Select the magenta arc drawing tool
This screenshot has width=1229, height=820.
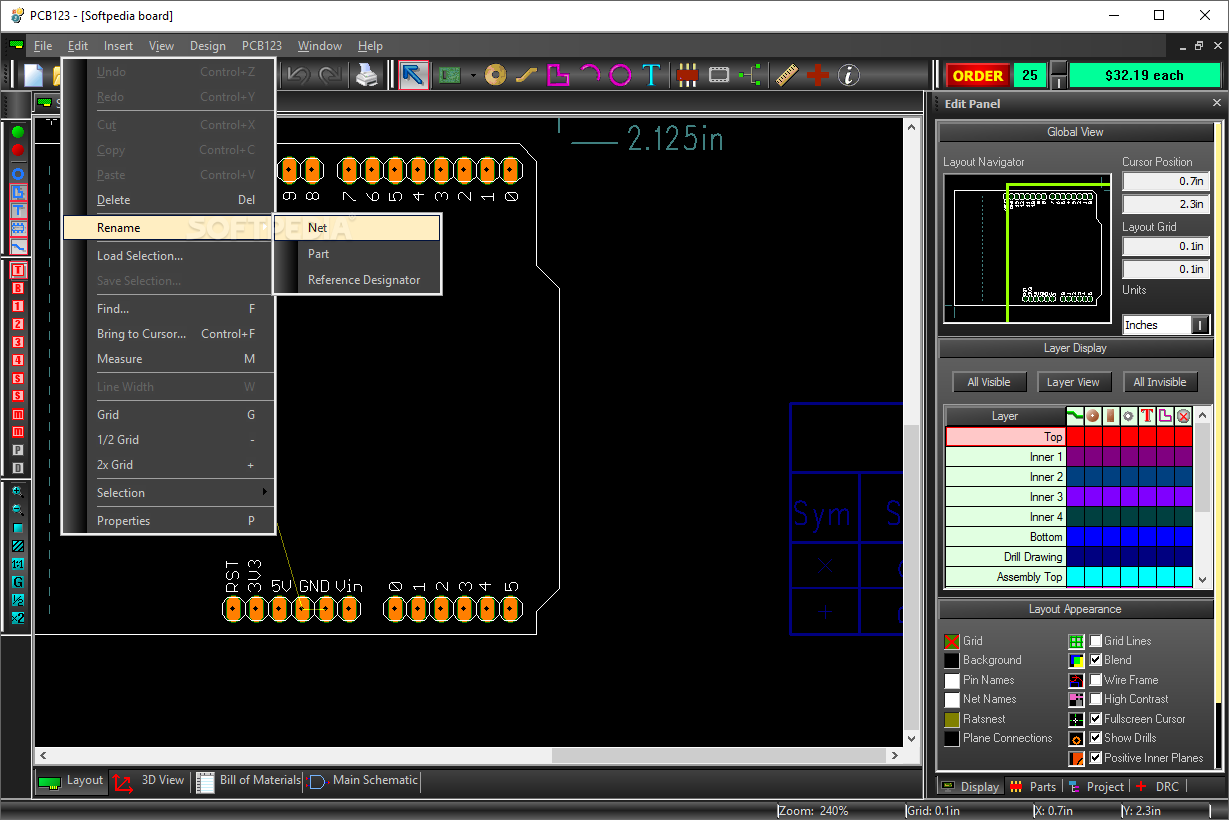pos(589,75)
